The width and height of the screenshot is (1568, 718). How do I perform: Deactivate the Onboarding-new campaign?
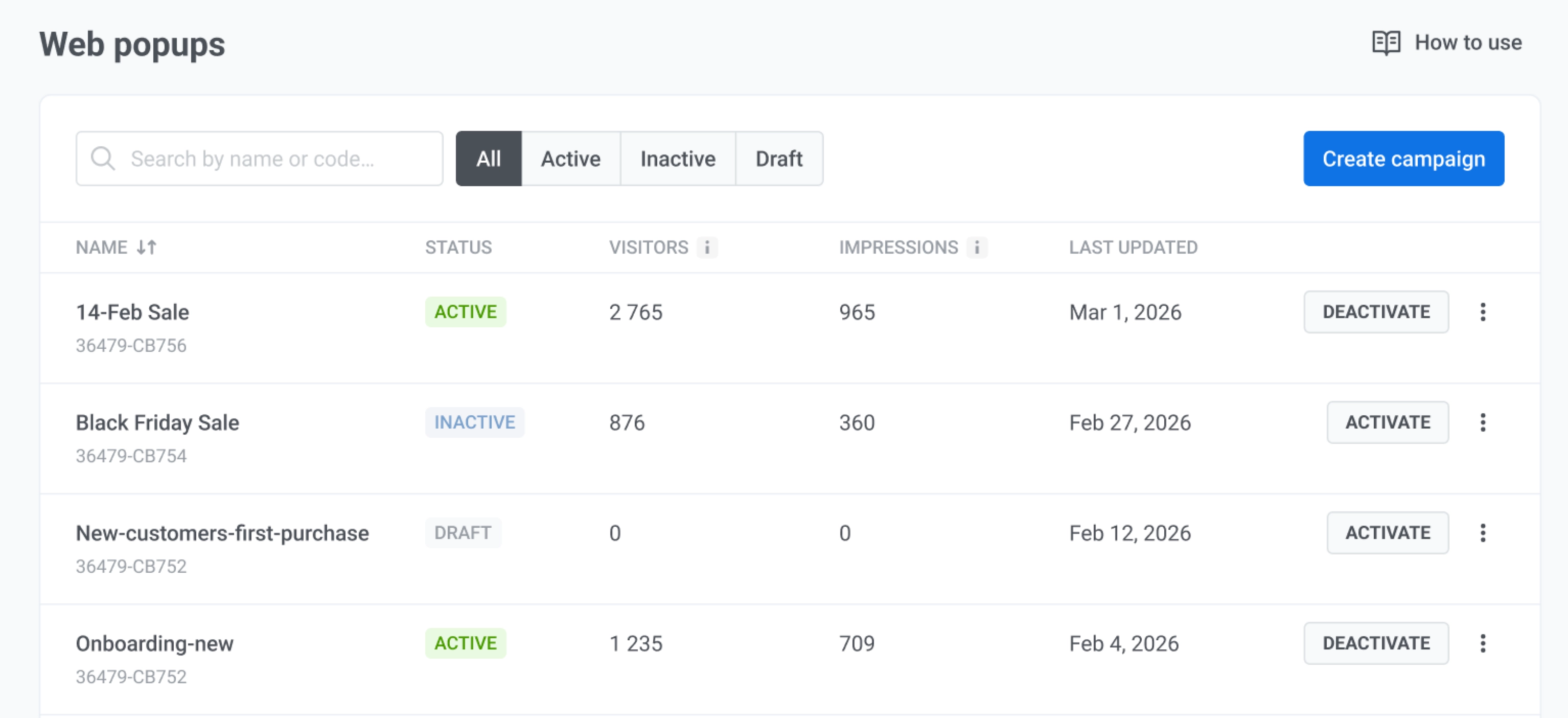tap(1376, 642)
